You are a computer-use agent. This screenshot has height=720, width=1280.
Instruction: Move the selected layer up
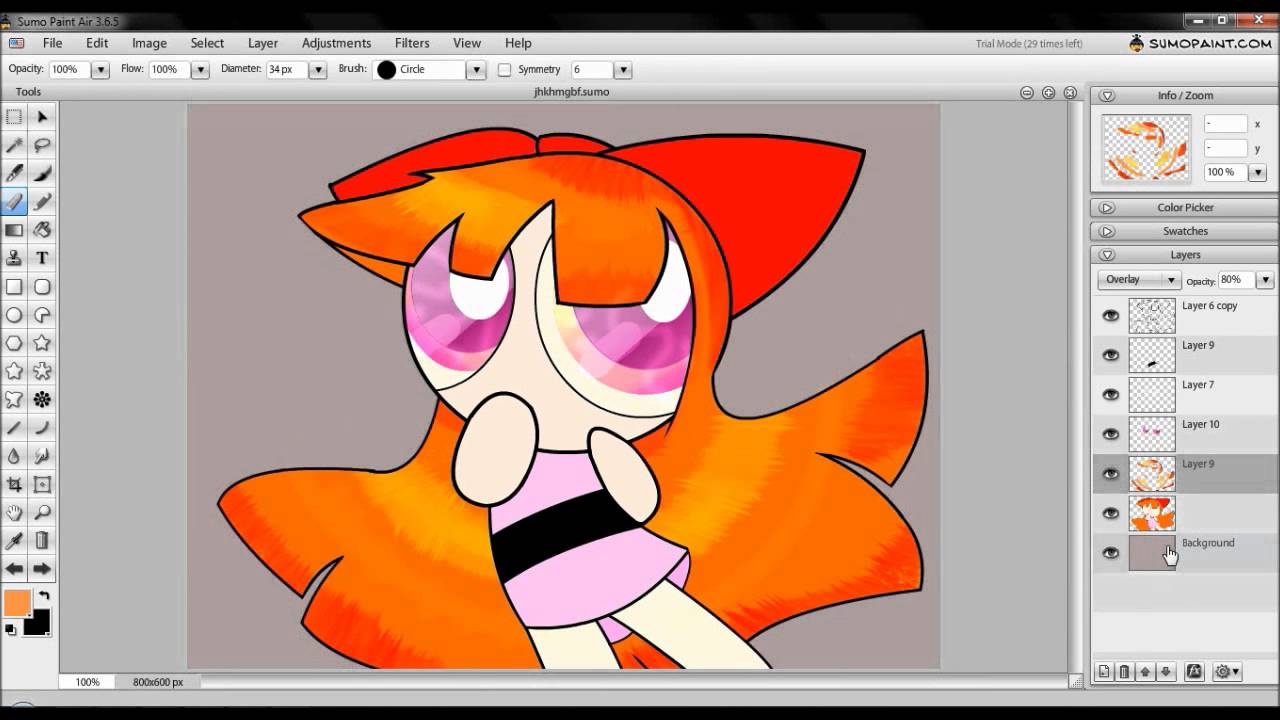[1145, 672]
